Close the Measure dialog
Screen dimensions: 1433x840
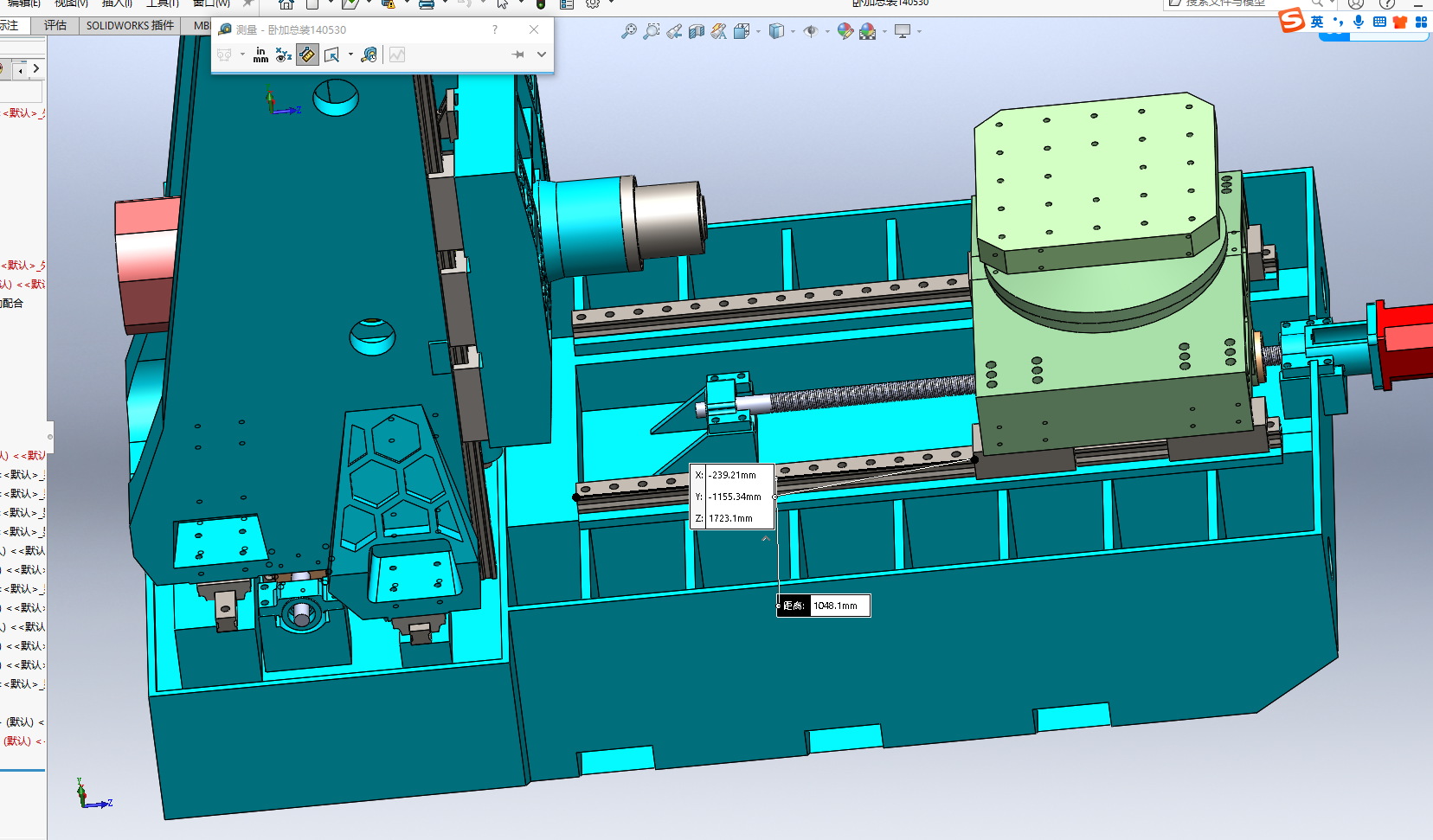pyautogui.click(x=534, y=29)
